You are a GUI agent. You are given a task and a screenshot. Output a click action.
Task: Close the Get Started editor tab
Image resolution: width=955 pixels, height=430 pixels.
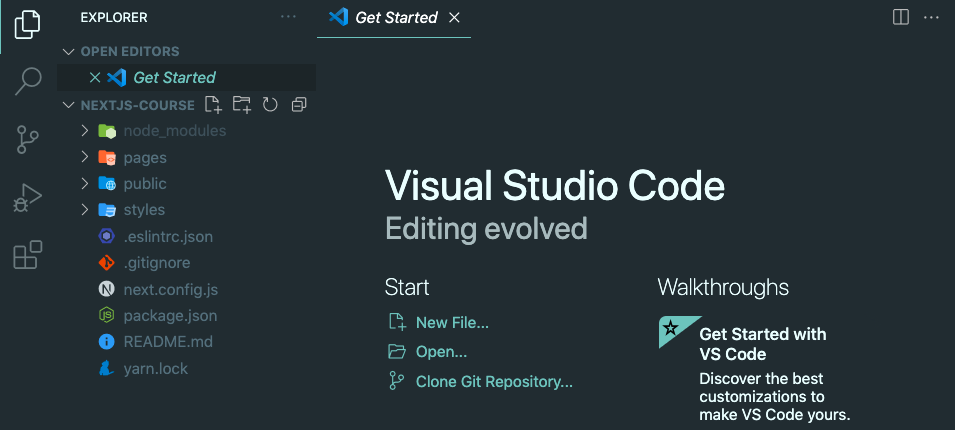click(x=454, y=18)
